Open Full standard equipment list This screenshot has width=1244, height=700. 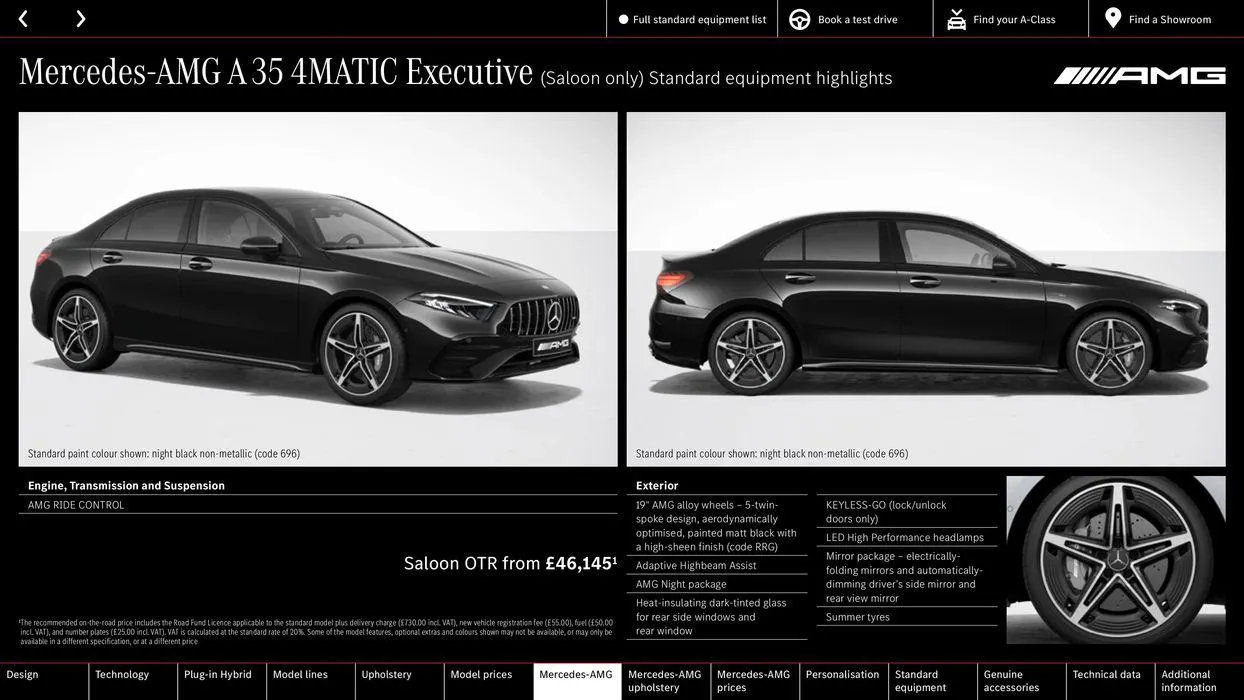click(x=699, y=20)
